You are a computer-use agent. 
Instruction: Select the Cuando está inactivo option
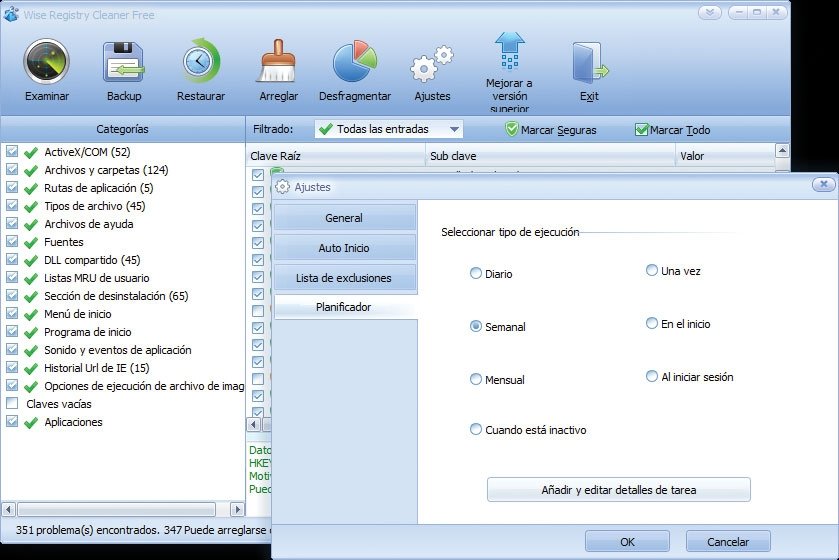[476, 429]
